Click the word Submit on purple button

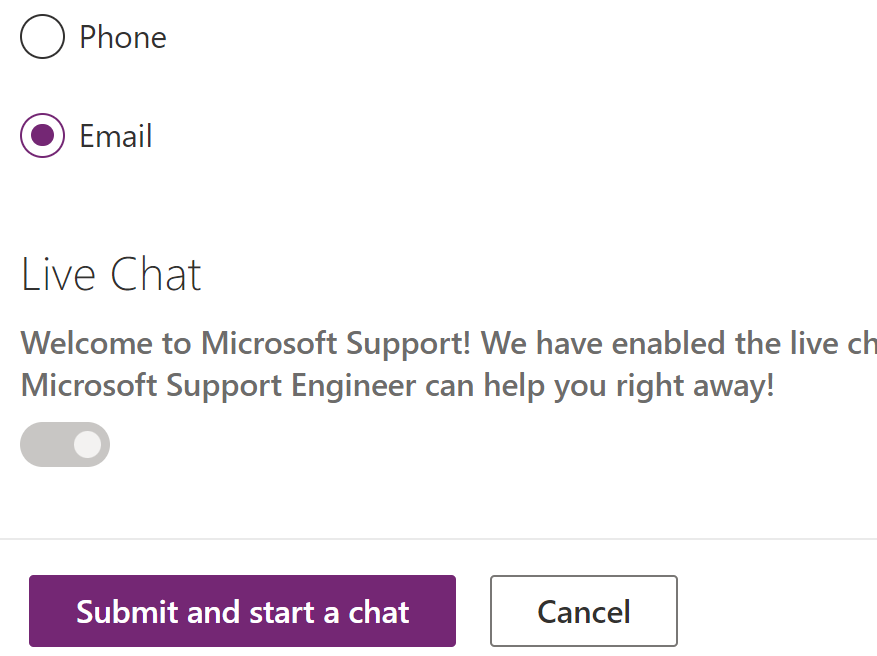128,612
